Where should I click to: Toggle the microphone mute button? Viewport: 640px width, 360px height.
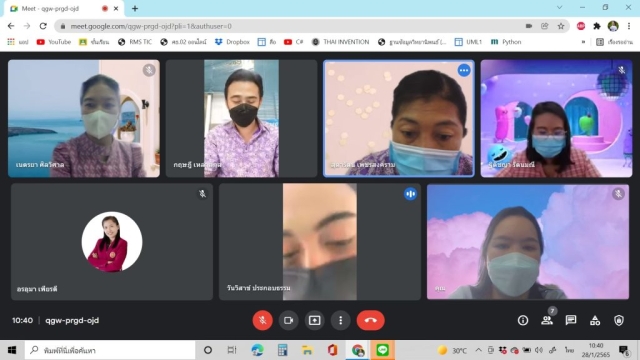pyautogui.click(x=262, y=320)
